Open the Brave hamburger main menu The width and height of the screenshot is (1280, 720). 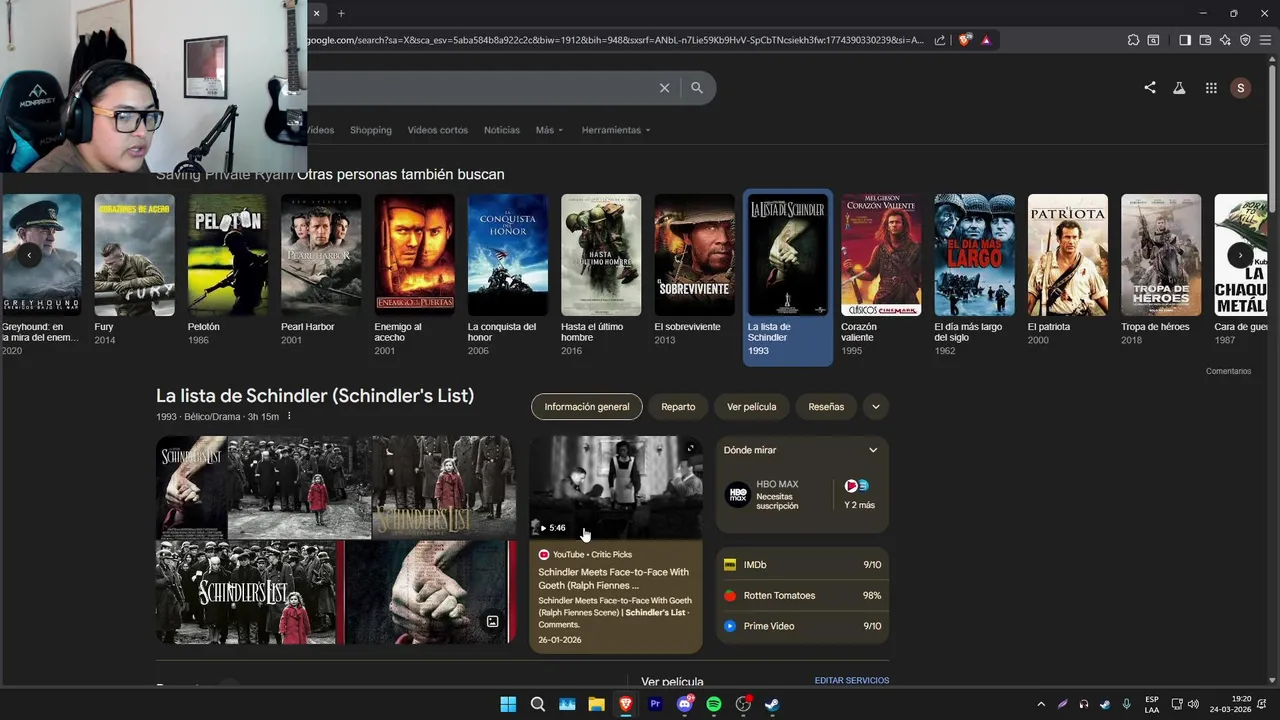(1265, 40)
